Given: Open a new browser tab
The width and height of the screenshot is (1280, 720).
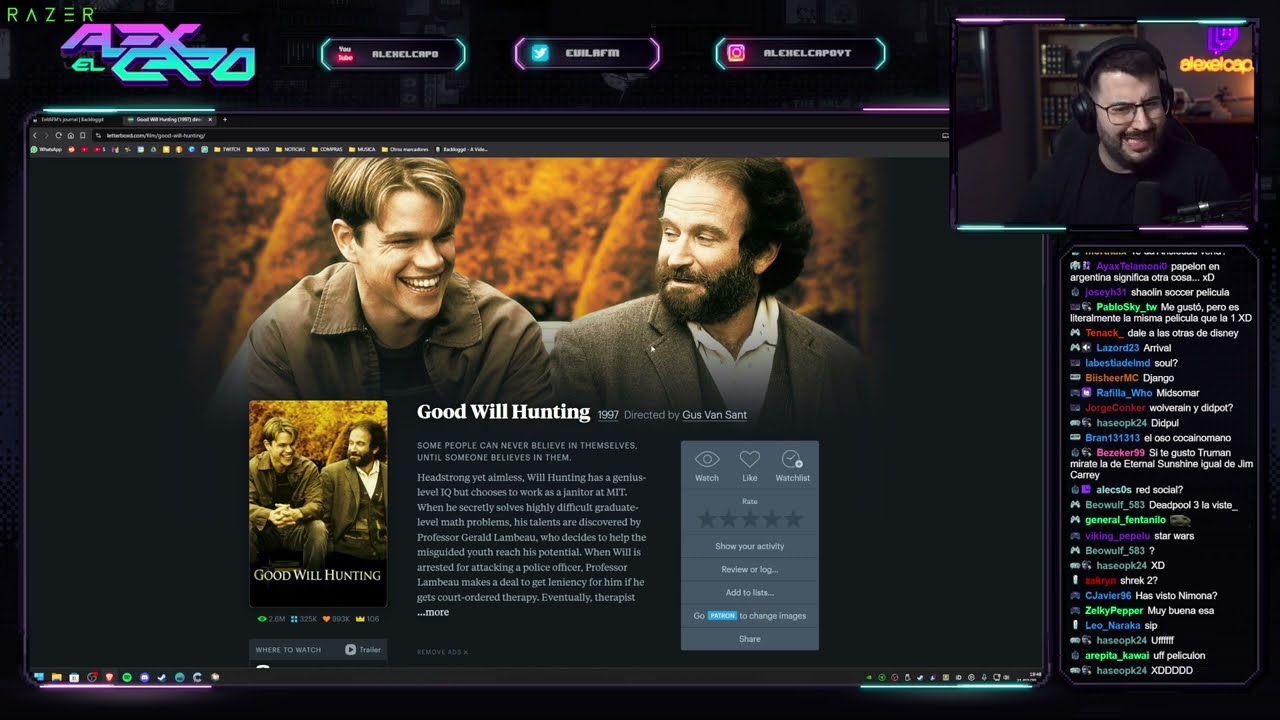Looking at the screenshot, I should (225, 120).
